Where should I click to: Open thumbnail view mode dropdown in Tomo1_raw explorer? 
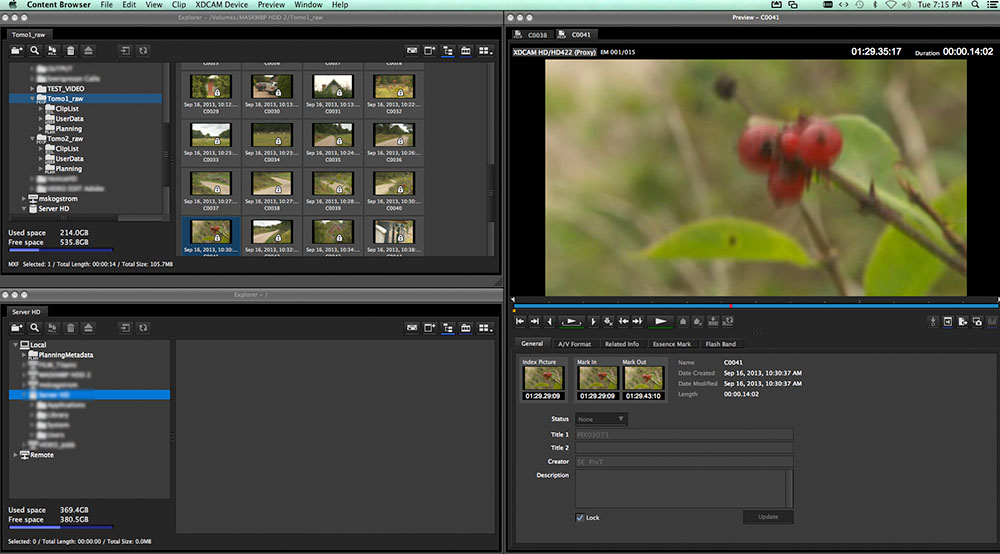click(485, 50)
